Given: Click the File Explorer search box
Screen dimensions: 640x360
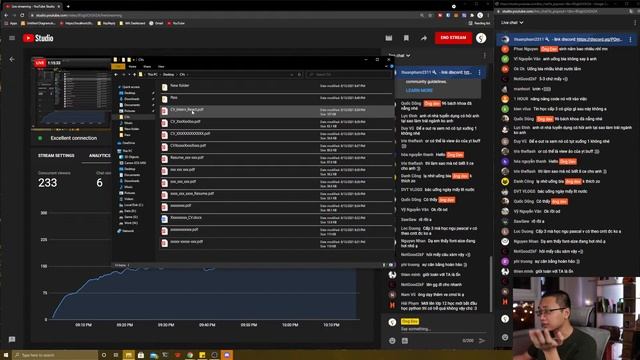Looking at the screenshot, I should [349, 75].
